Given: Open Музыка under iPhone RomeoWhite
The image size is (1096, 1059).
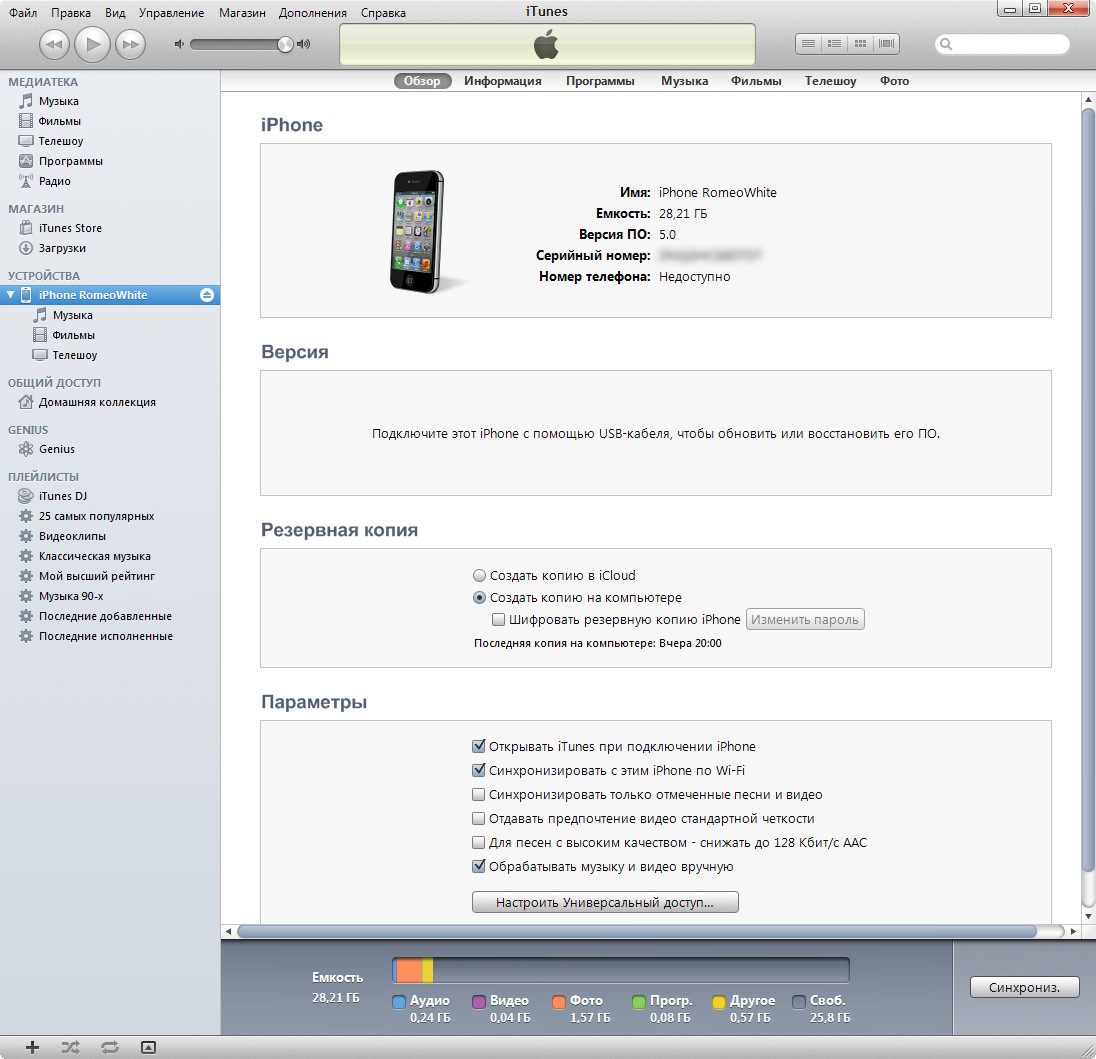Looking at the screenshot, I should point(73,315).
